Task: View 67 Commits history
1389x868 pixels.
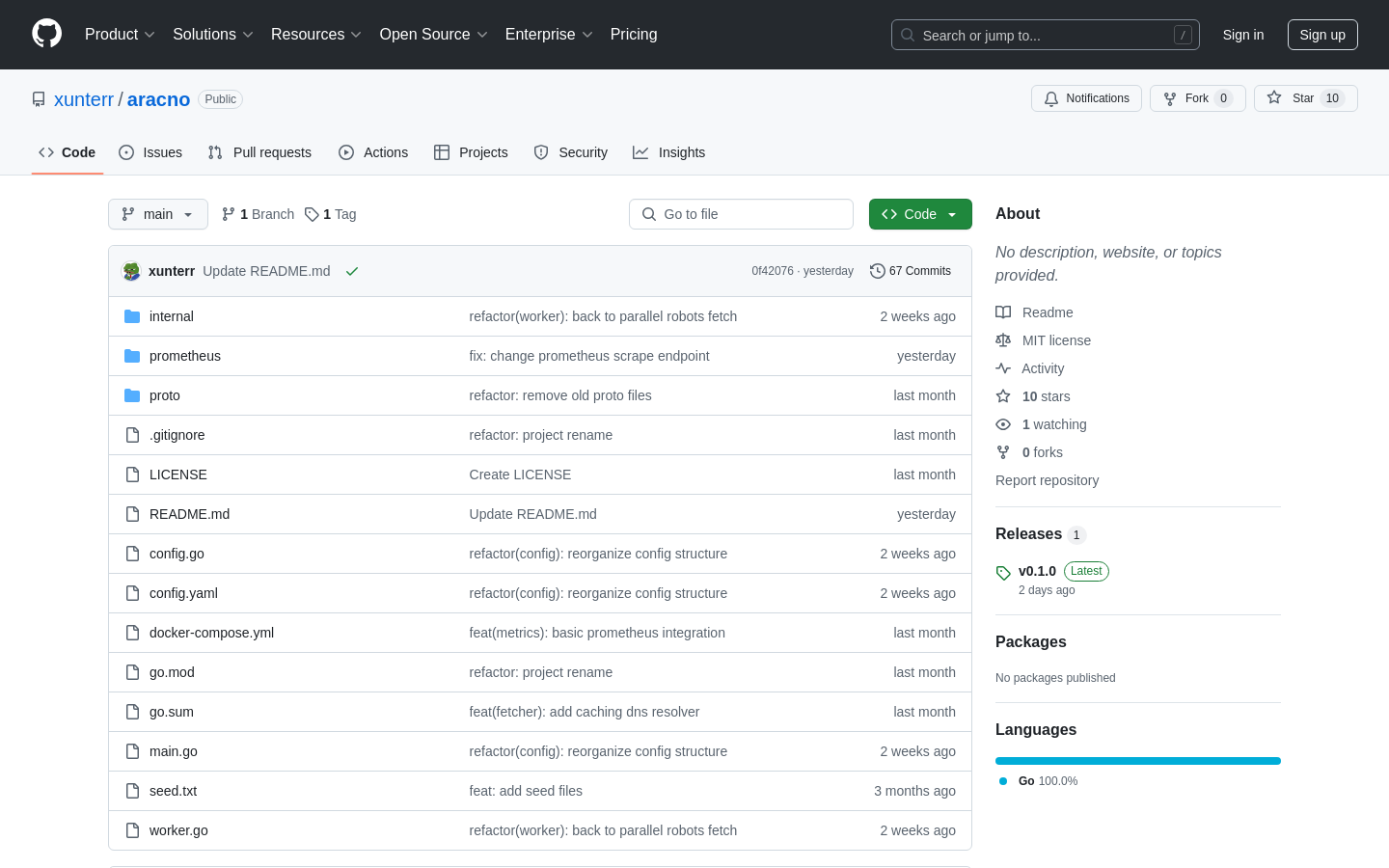Action: (911, 271)
